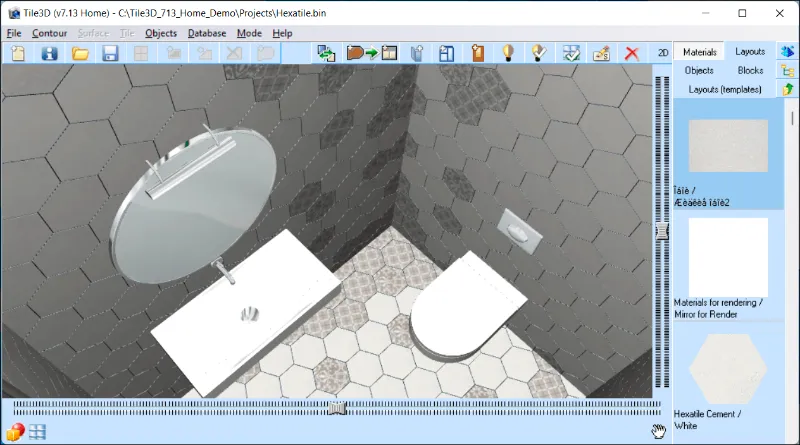
Task: Open the project info icon
Action: pyautogui.click(x=48, y=53)
